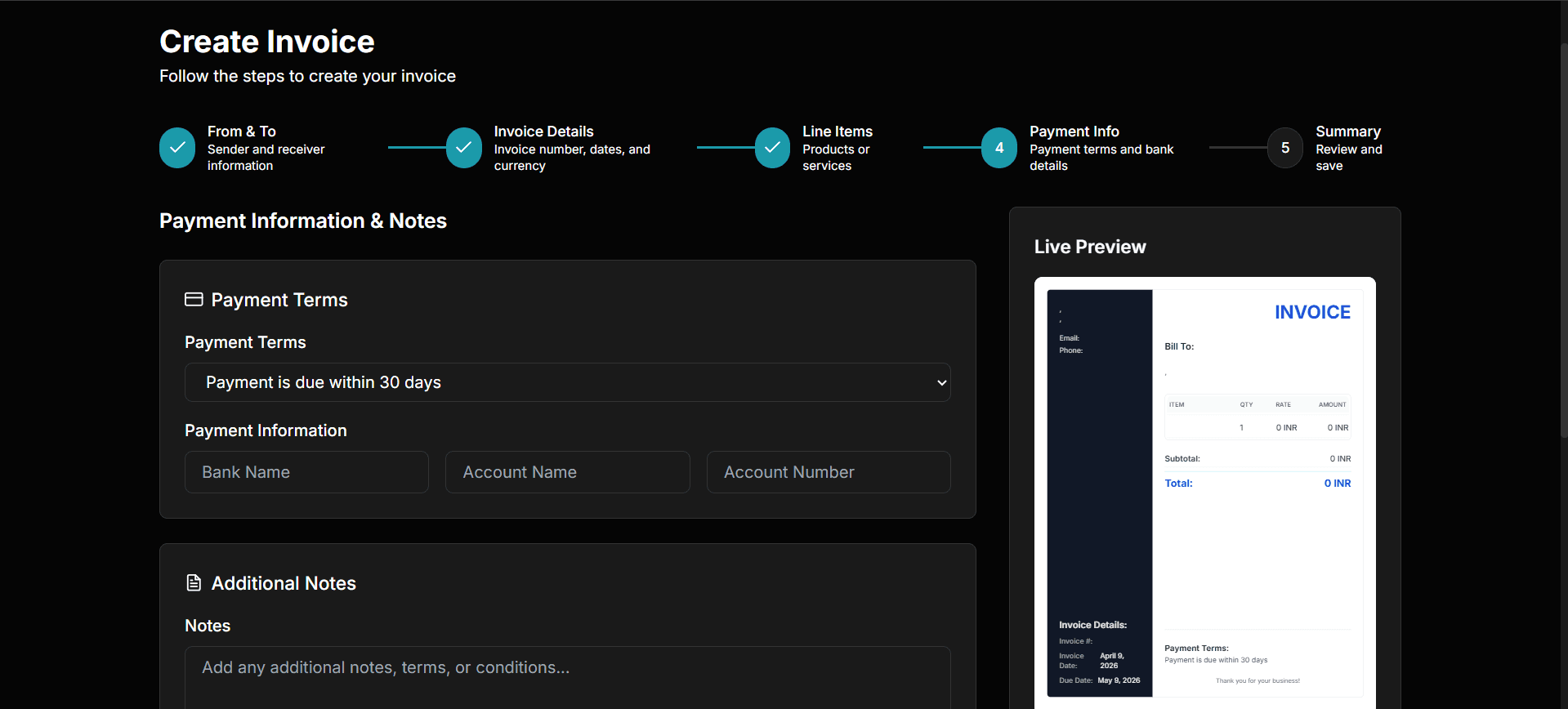Open the Payment Terms dropdown

(x=567, y=382)
